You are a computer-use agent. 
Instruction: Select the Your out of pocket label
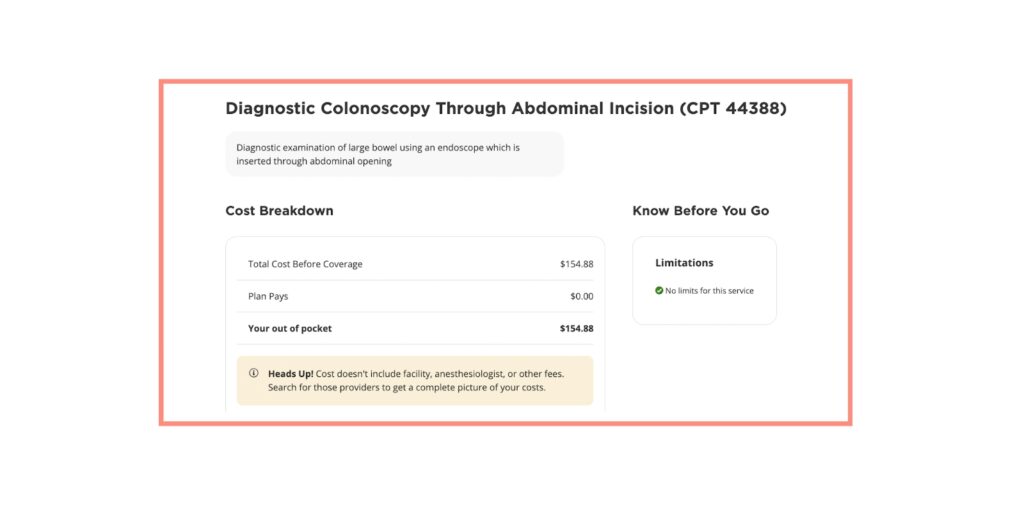[x=290, y=329]
